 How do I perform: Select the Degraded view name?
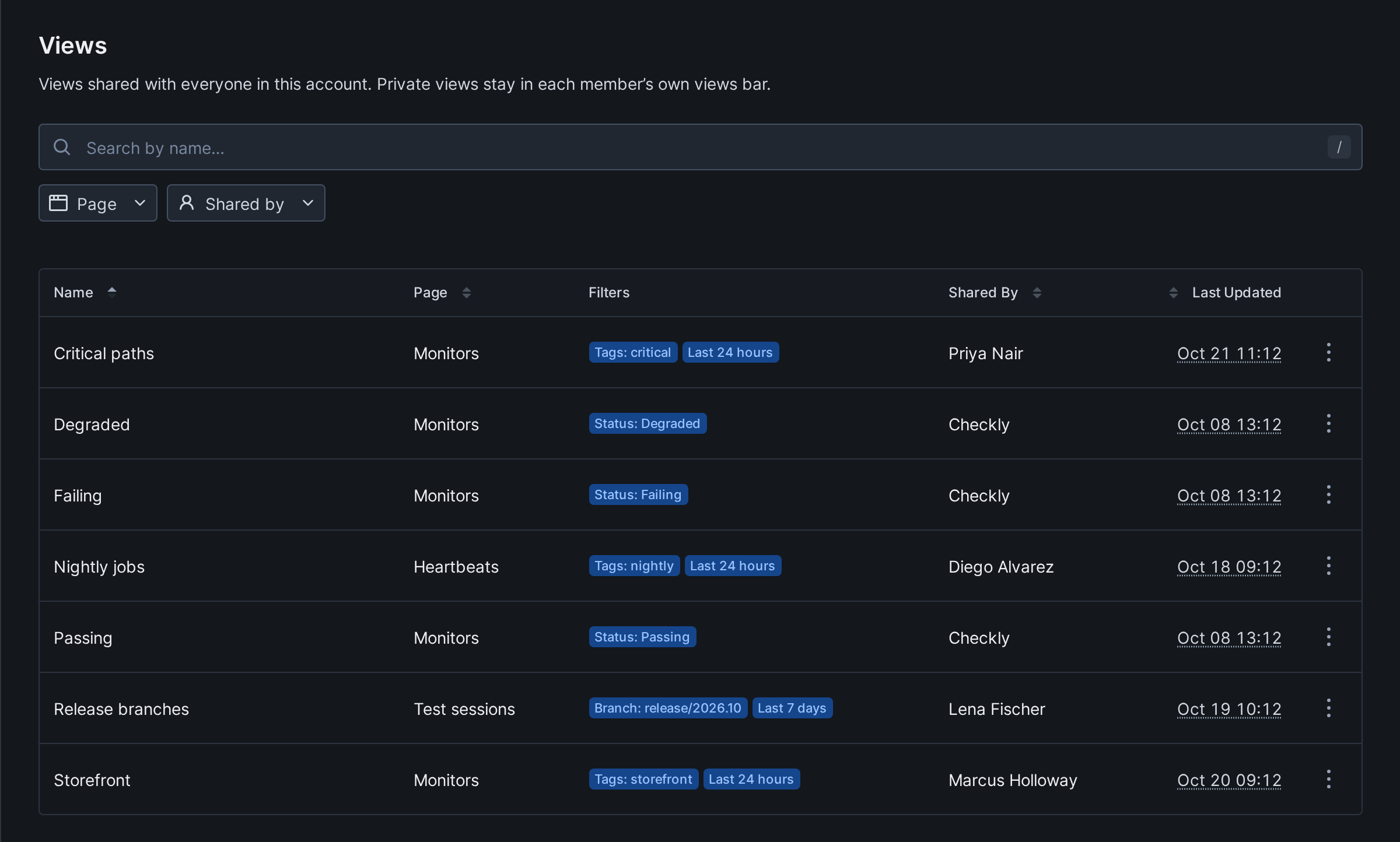click(92, 424)
